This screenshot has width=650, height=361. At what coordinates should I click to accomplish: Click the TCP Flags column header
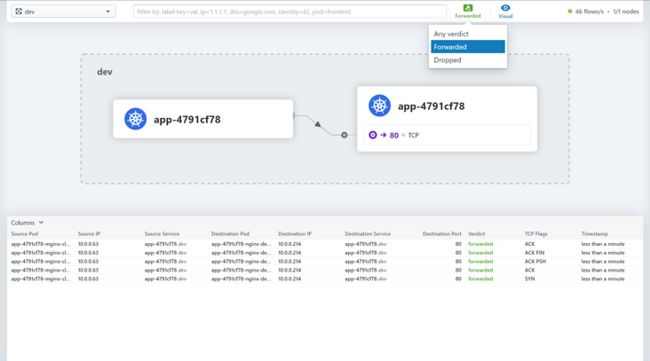tap(536, 234)
